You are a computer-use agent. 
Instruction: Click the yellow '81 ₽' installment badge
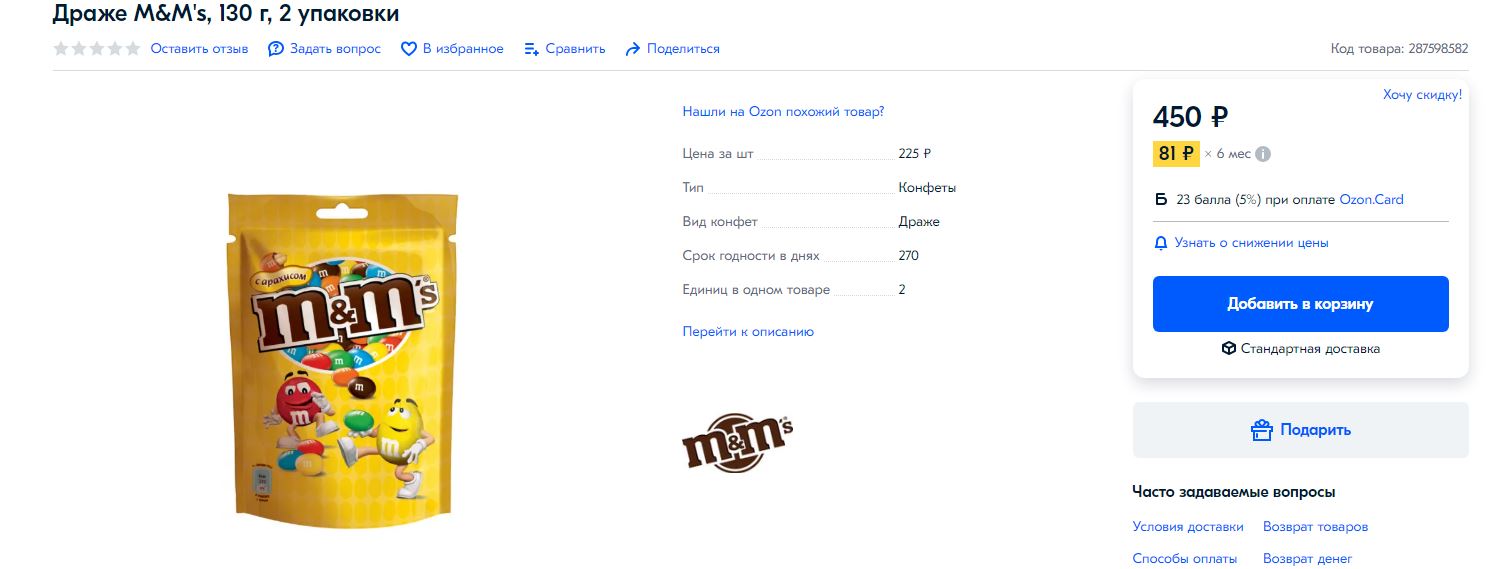click(1176, 153)
